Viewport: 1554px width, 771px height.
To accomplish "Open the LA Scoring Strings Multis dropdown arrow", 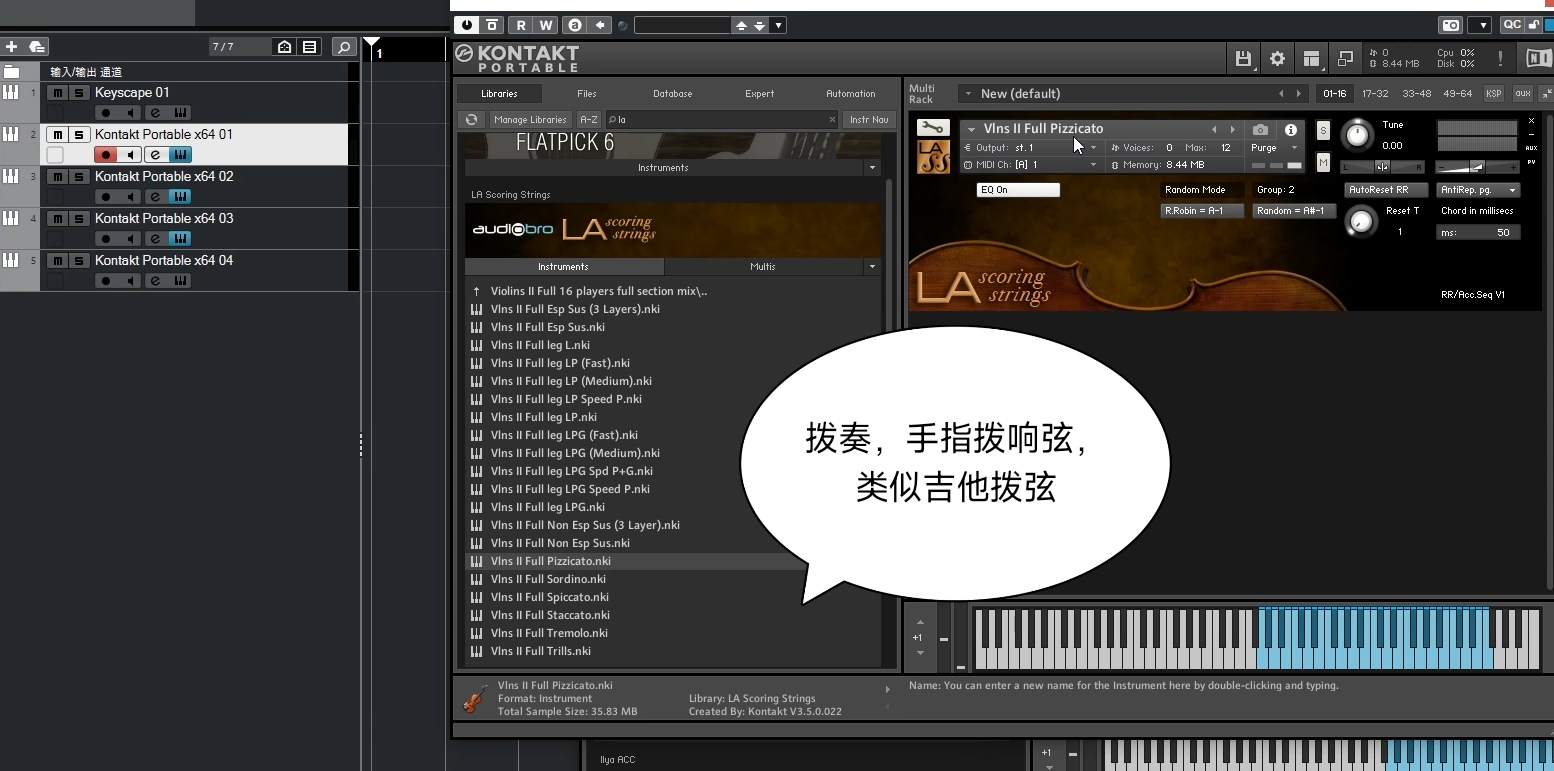I will [872, 267].
